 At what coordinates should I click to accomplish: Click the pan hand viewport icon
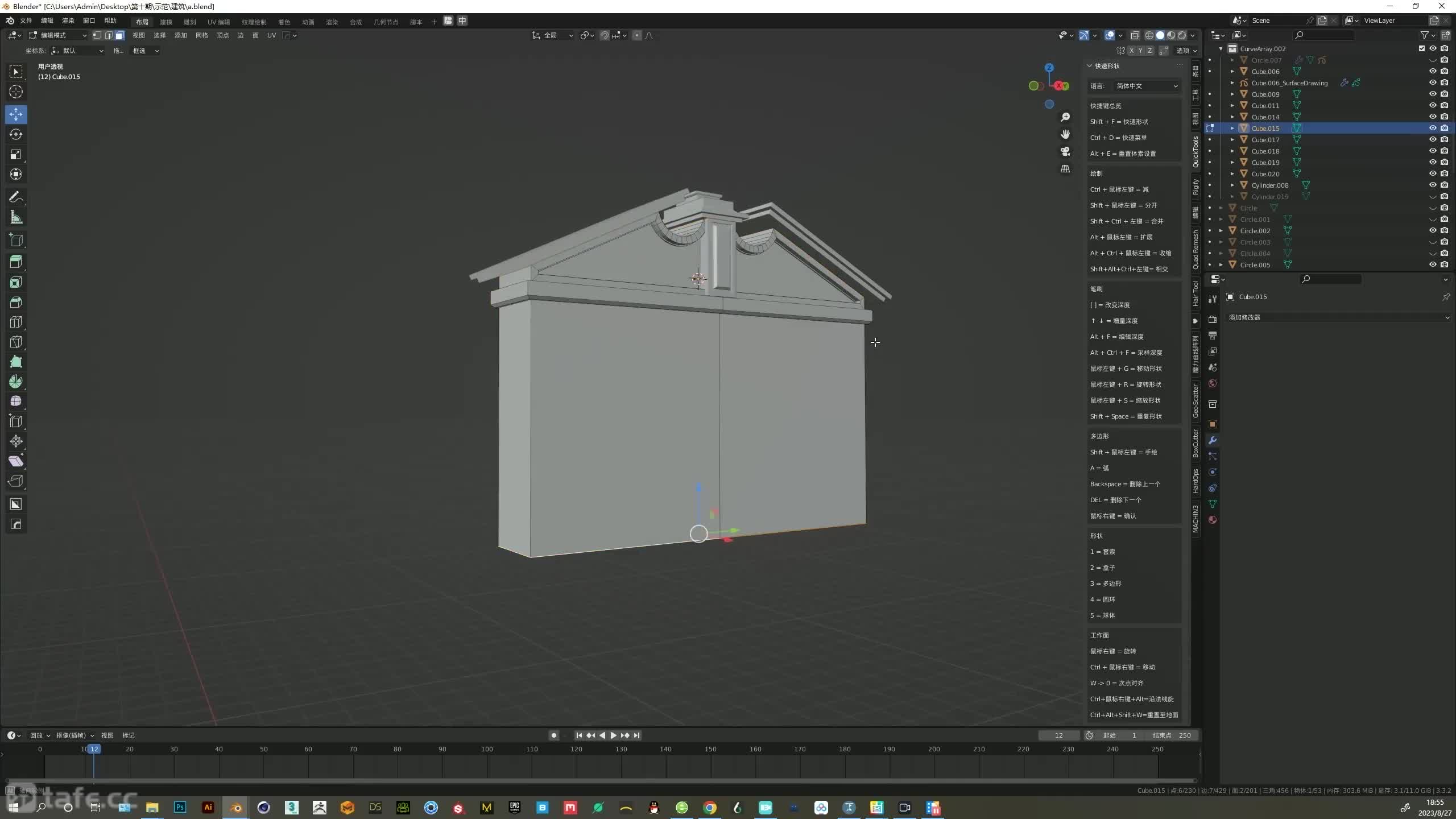click(1065, 134)
